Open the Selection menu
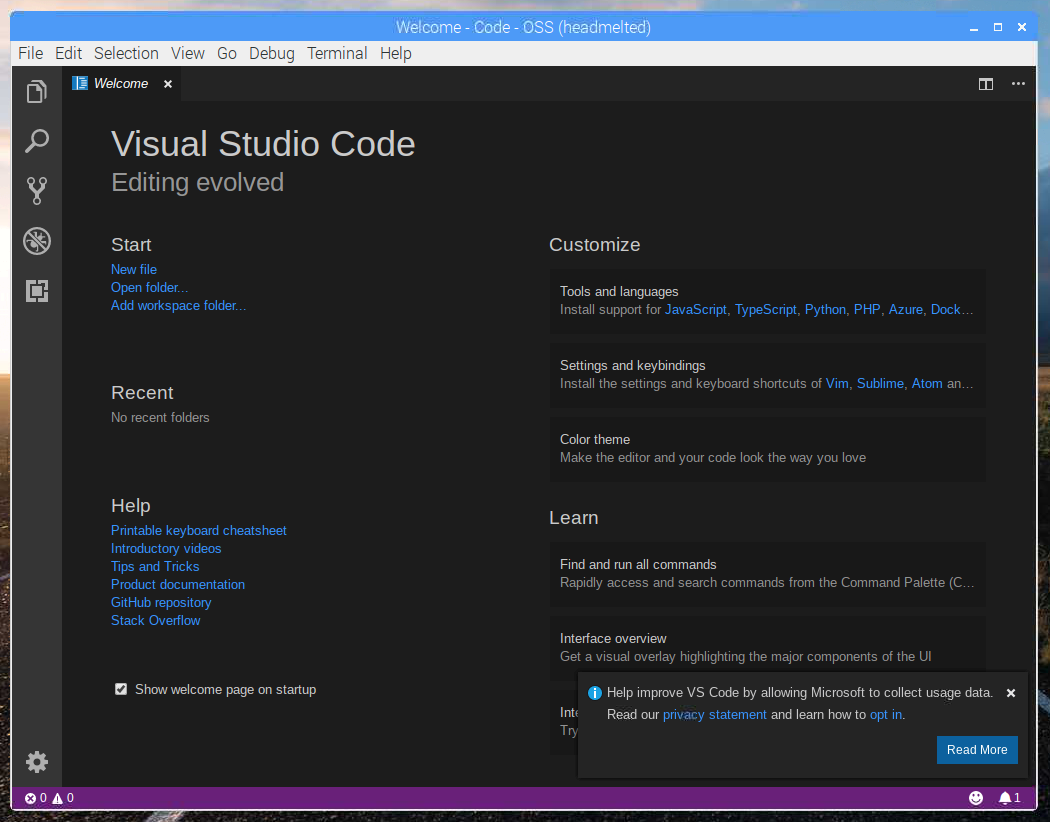This screenshot has width=1050, height=822. click(x=126, y=53)
